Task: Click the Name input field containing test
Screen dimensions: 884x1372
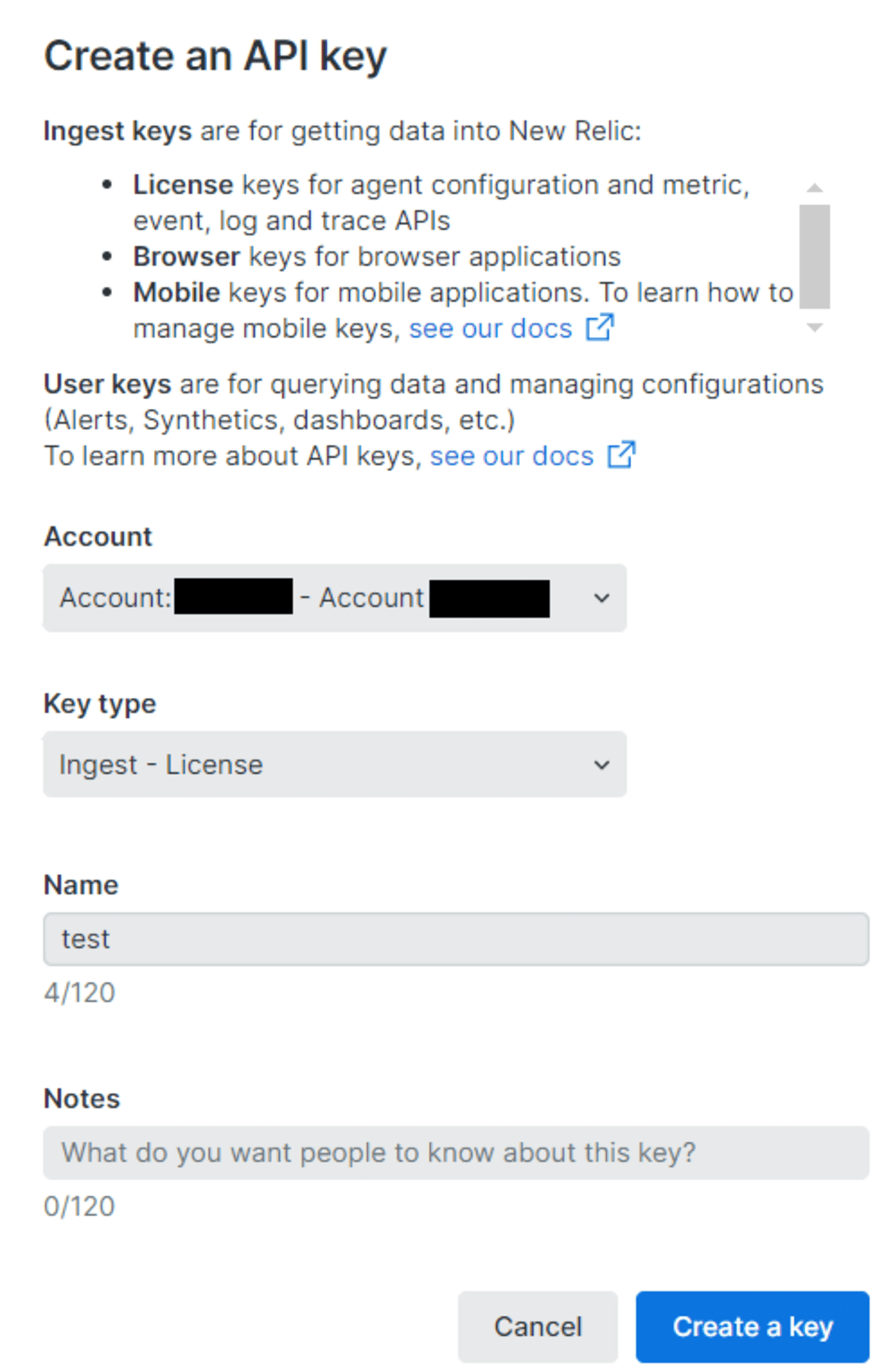Action: point(456,939)
